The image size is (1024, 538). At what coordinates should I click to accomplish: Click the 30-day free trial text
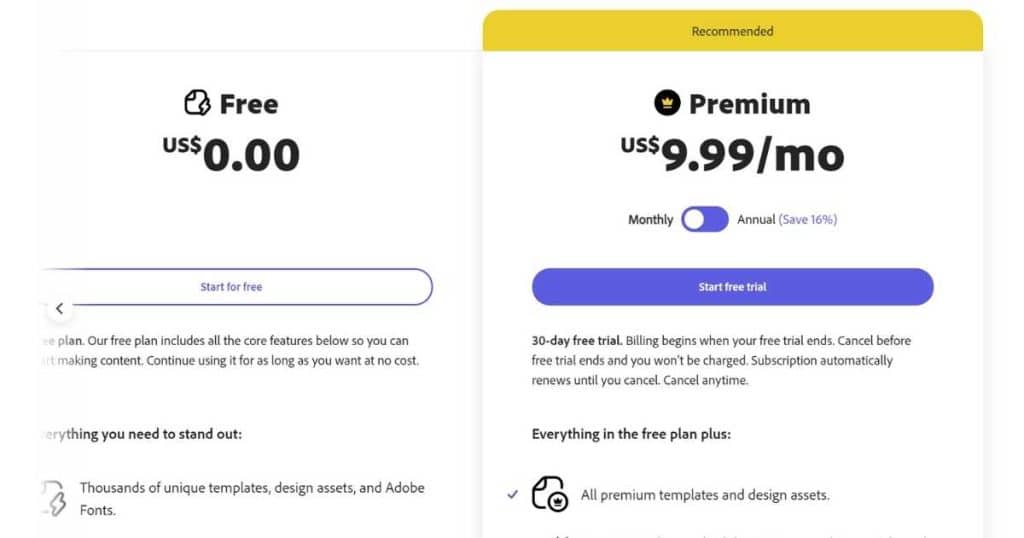[x=577, y=341]
